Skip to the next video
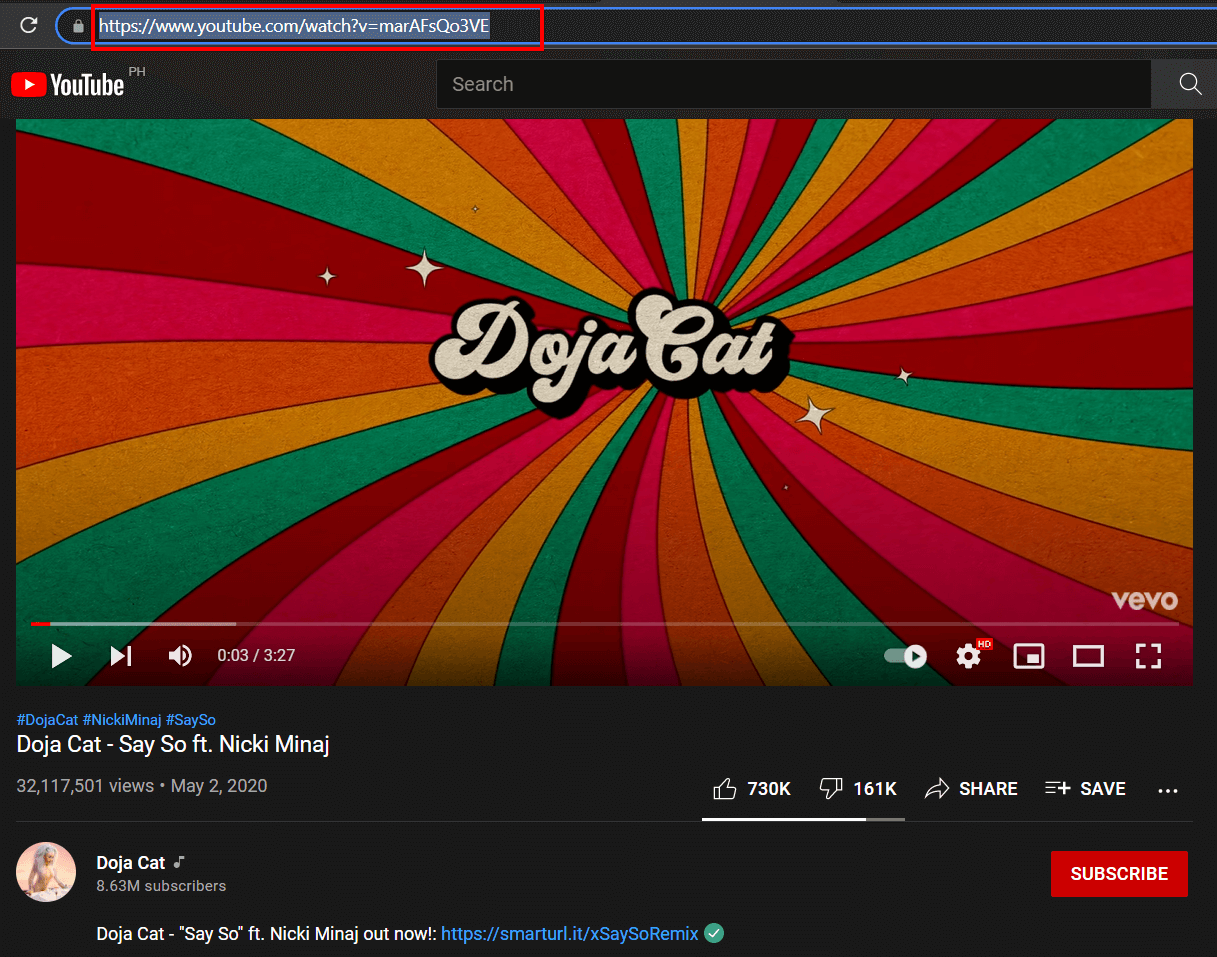Viewport: 1217px width, 957px height. [121, 656]
